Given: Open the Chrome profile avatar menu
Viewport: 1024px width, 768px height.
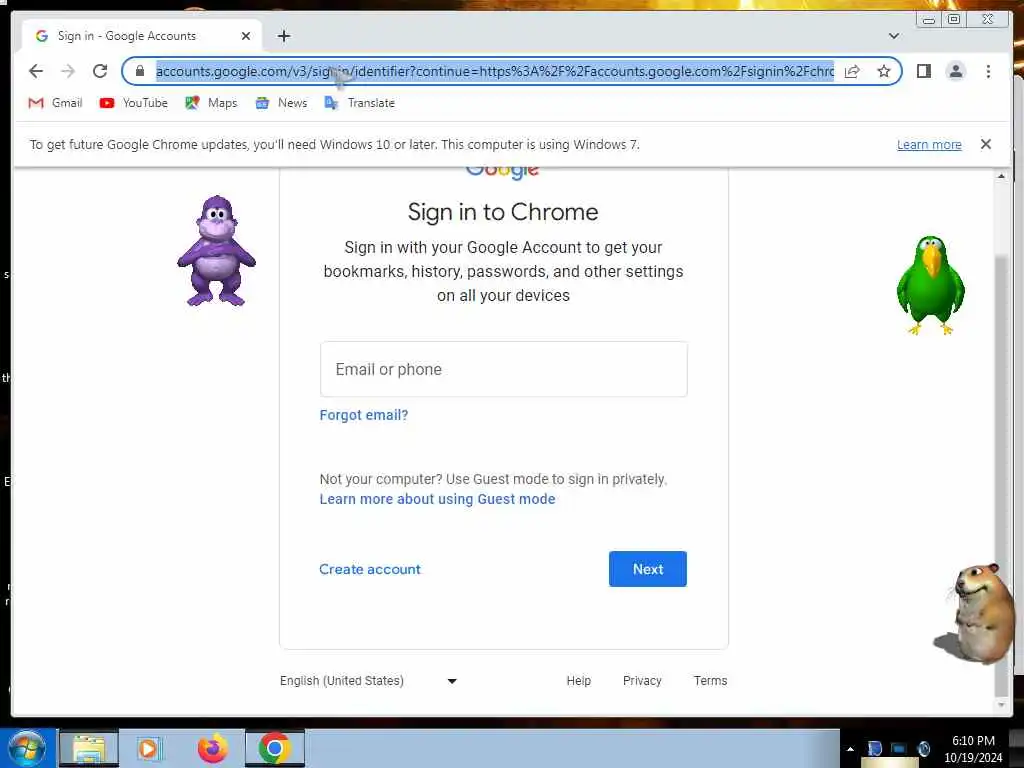Looking at the screenshot, I should pyautogui.click(x=955, y=71).
